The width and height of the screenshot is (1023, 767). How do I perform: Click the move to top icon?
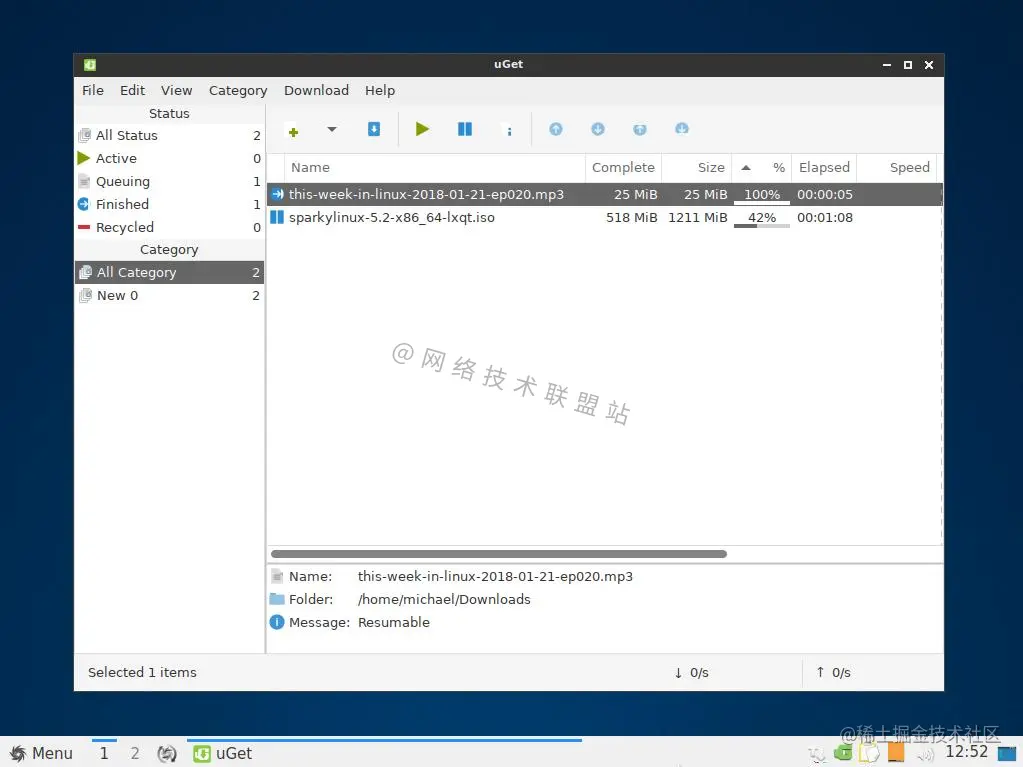[640, 128]
